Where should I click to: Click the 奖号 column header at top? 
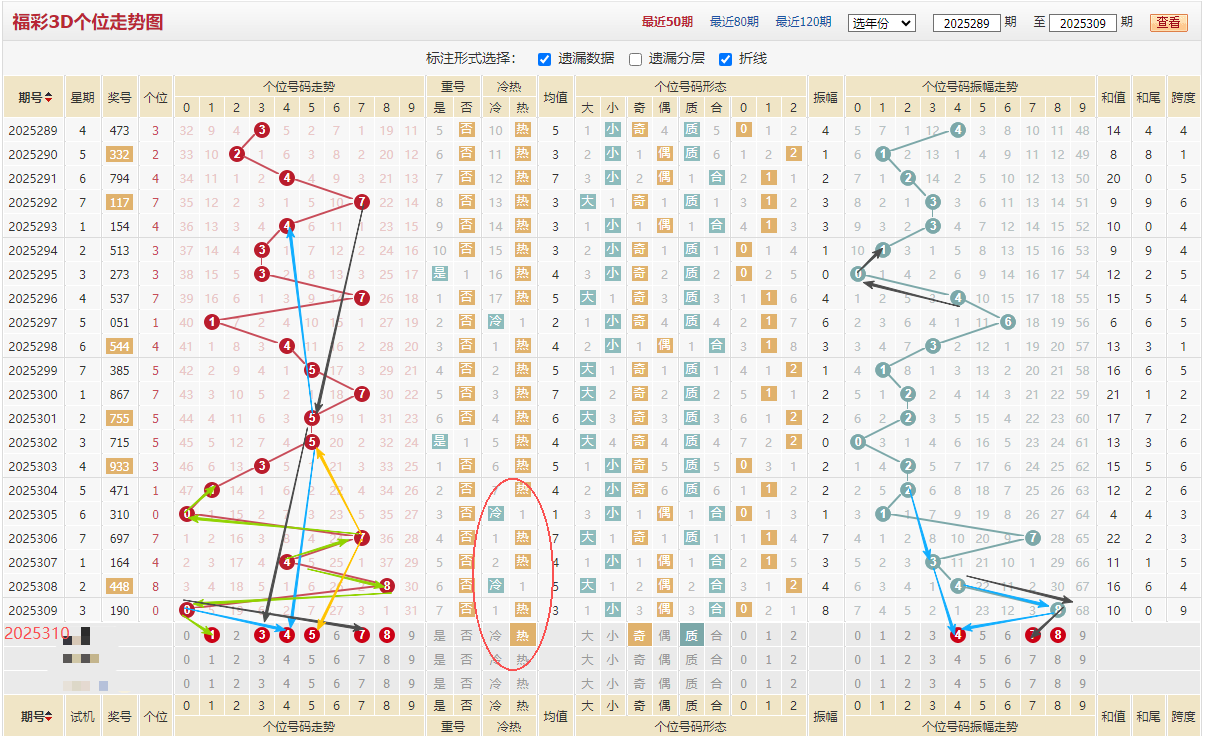point(120,98)
